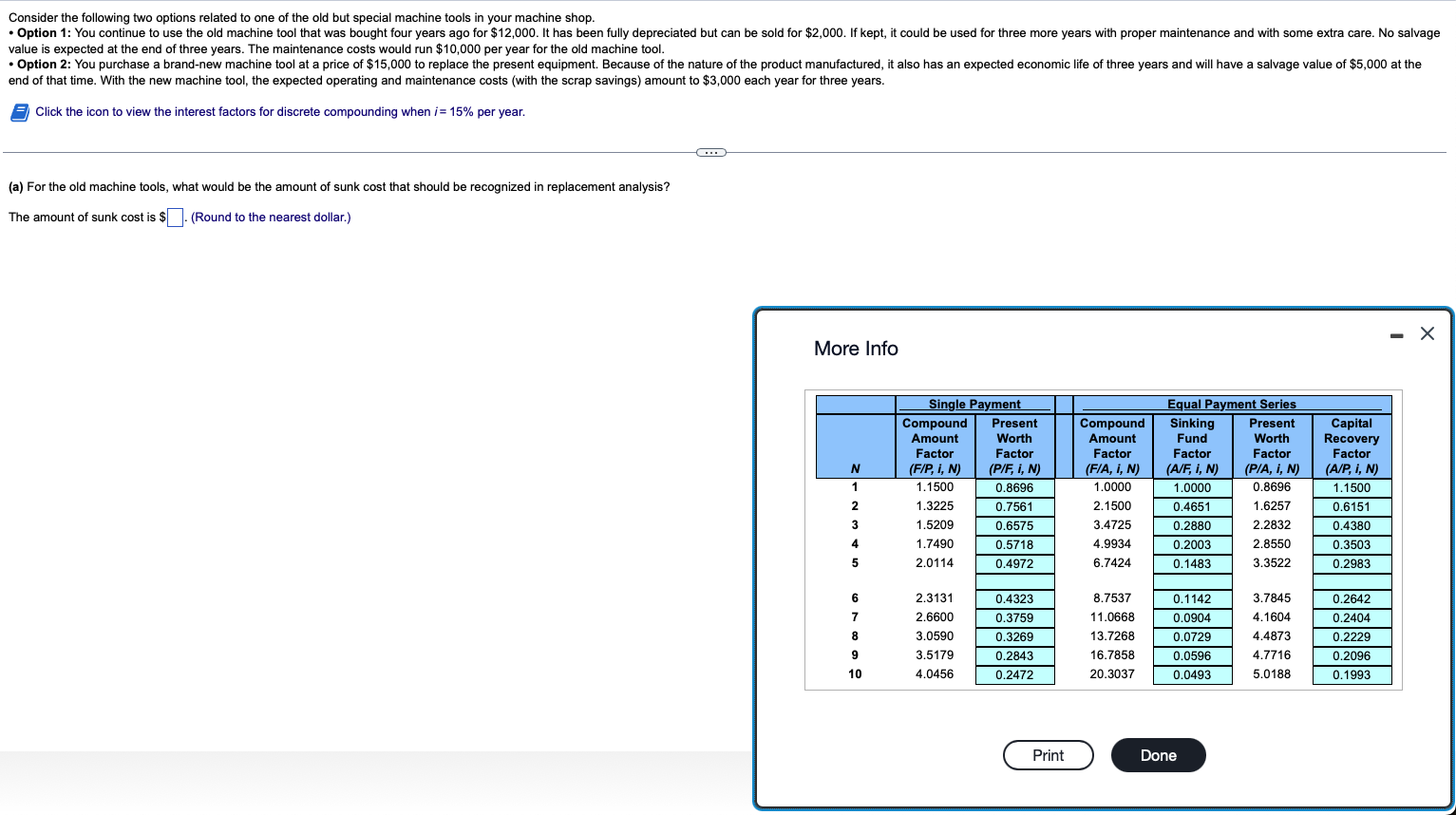Click the value 11.0668

1112,617
